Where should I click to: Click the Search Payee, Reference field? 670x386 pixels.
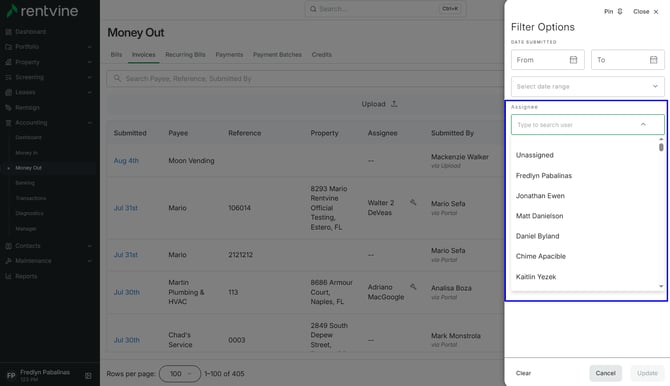click(x=305, y=79)
